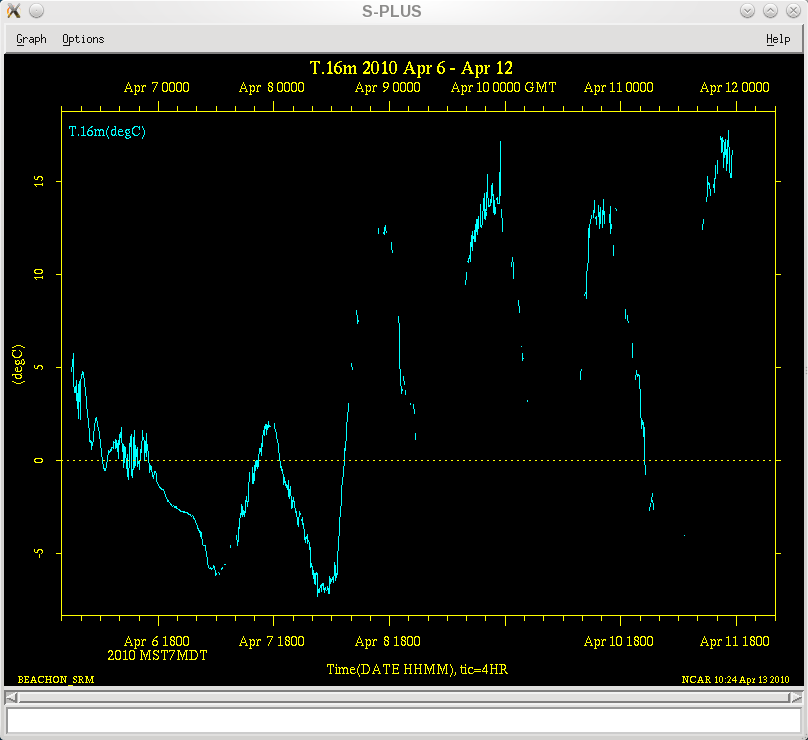This screenshot has width=808, height=740.
Task: Click the right arrow of horizontal scrollbar
Action: pos(797,697)
